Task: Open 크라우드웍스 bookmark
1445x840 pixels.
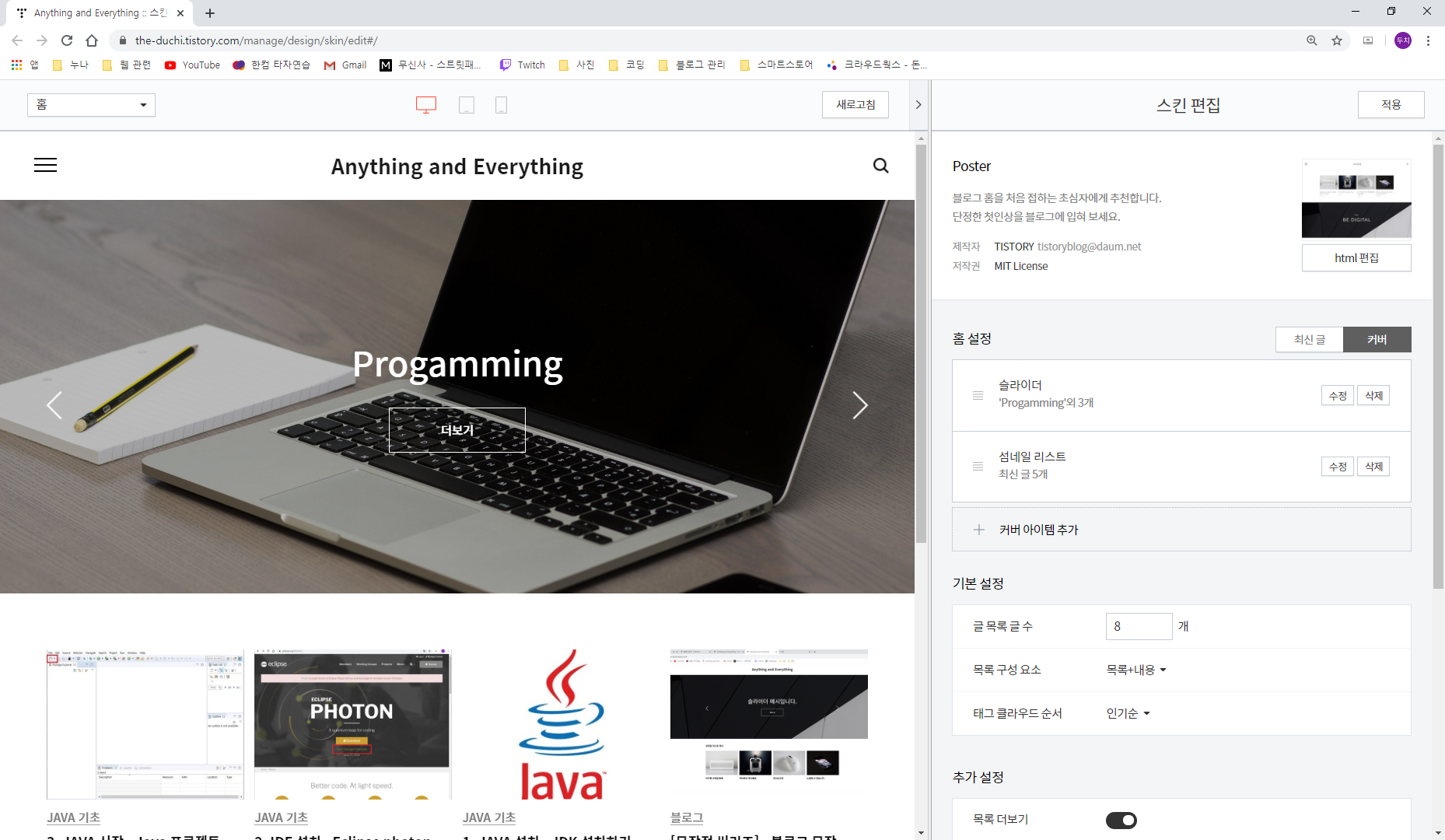Action: click(877, 65)
